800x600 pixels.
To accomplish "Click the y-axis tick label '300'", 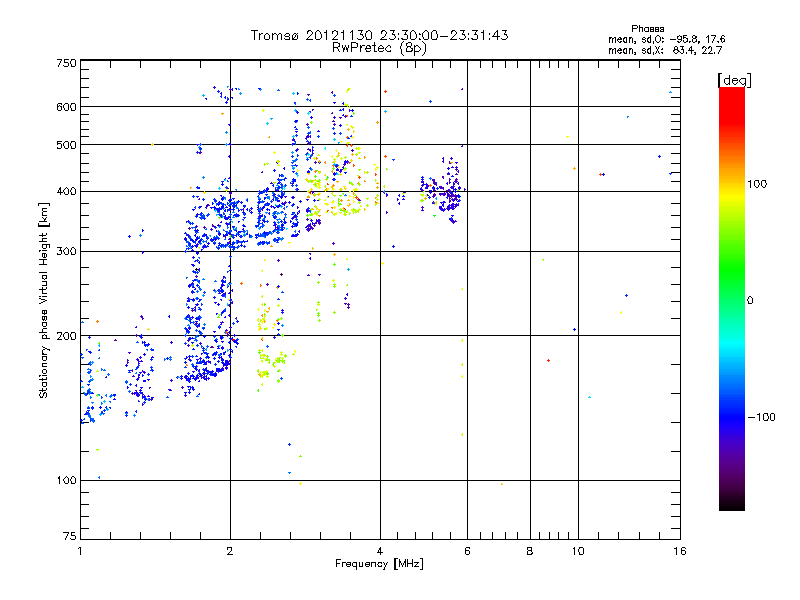I will coord(66,251).
